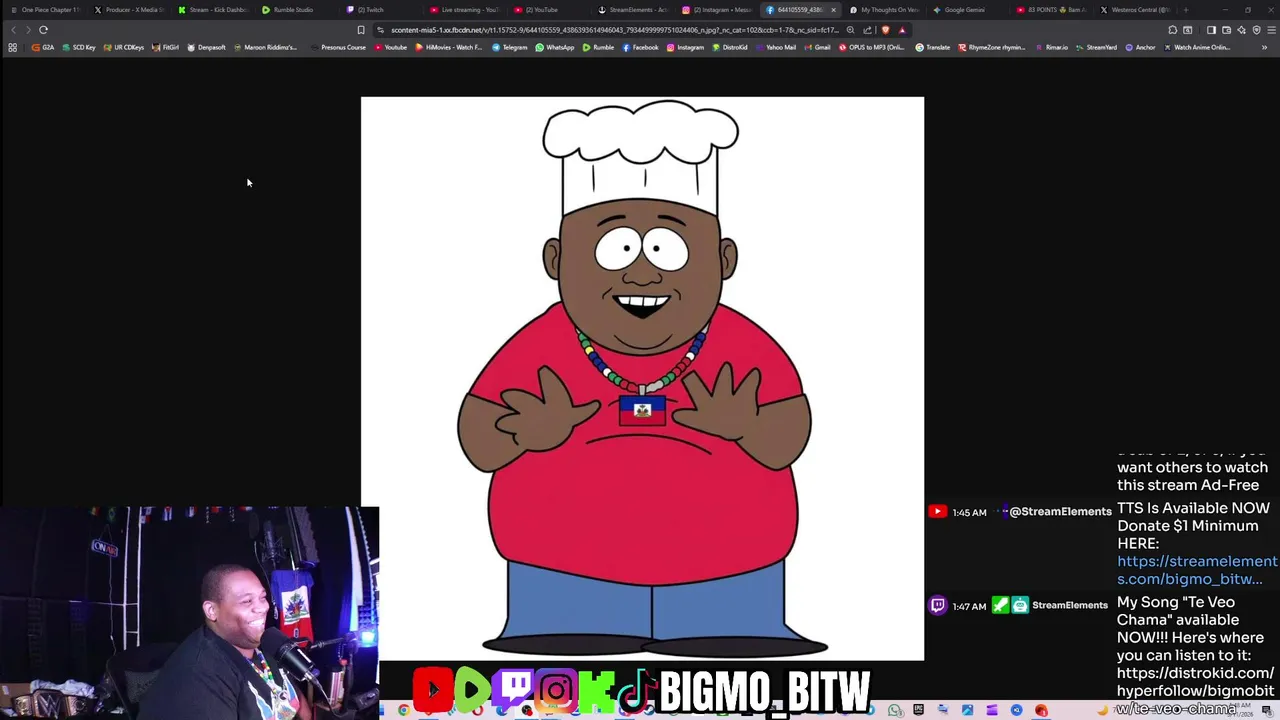This screenshot has width=1280, height=720.
Task: Click the Chrome icon in the taskbar
Action: coord(404,710)
